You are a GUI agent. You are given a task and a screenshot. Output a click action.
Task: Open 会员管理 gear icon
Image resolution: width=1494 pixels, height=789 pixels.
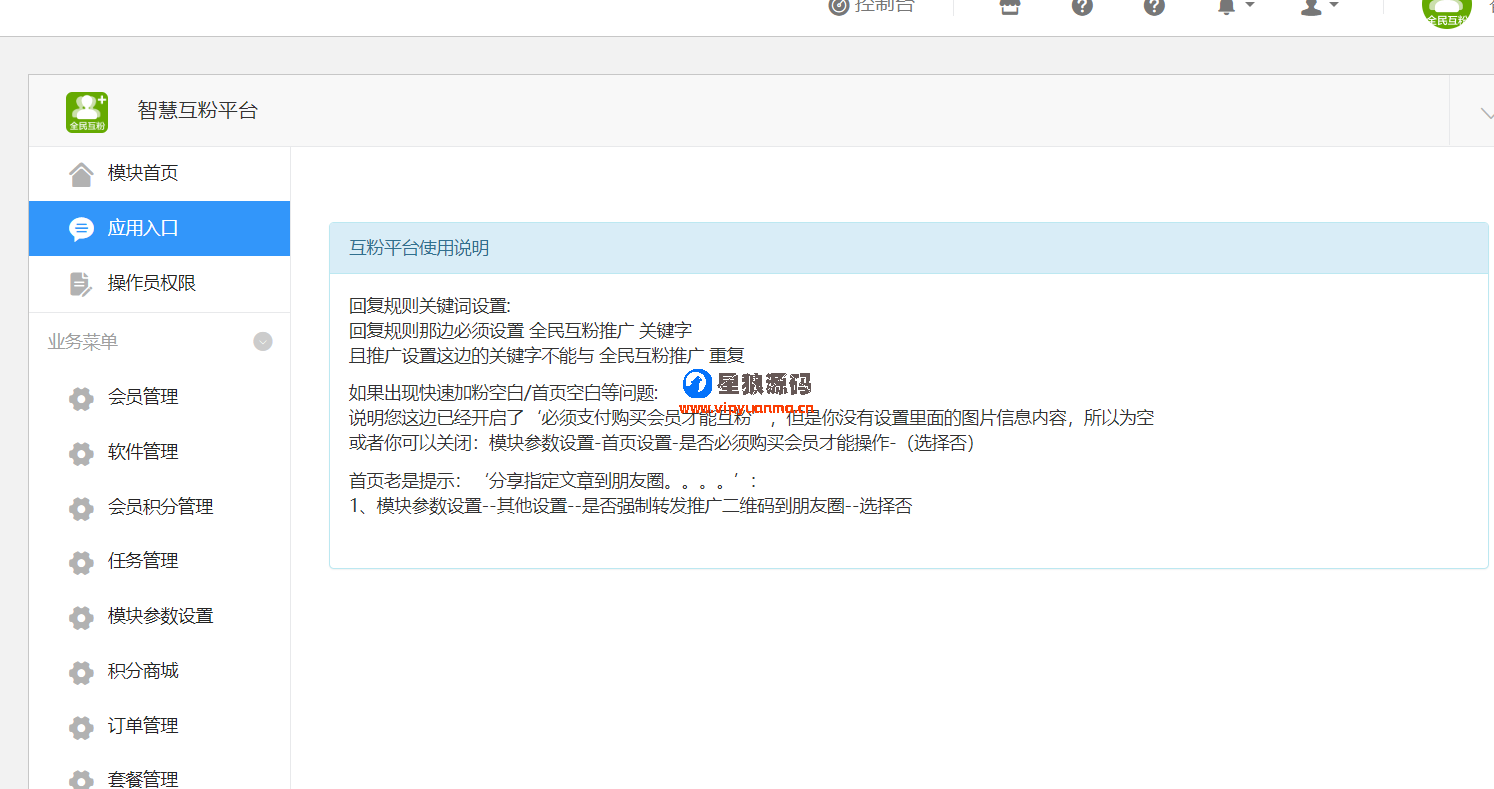click(x=81, y=398)
